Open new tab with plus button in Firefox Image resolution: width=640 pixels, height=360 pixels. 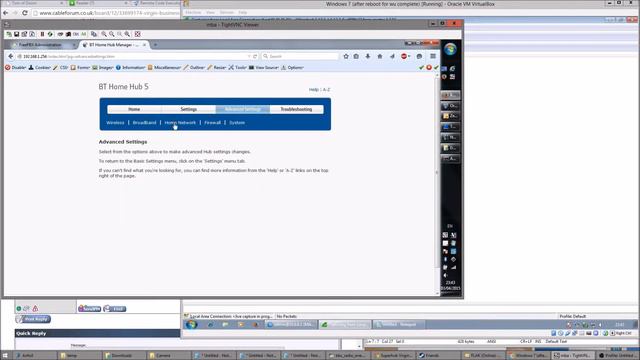pos(155,45)
